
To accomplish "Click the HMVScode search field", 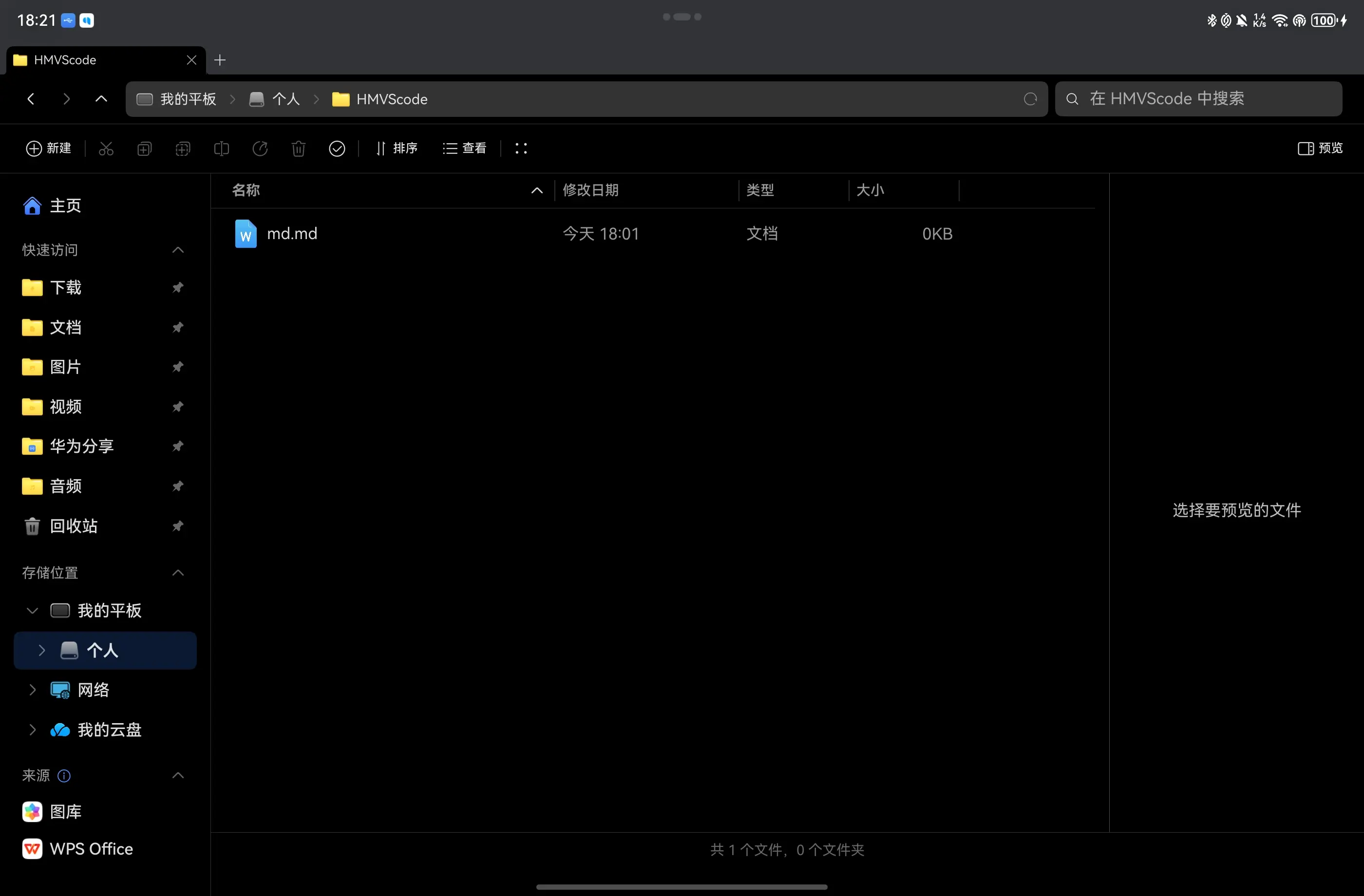I will click(1198, 99).
